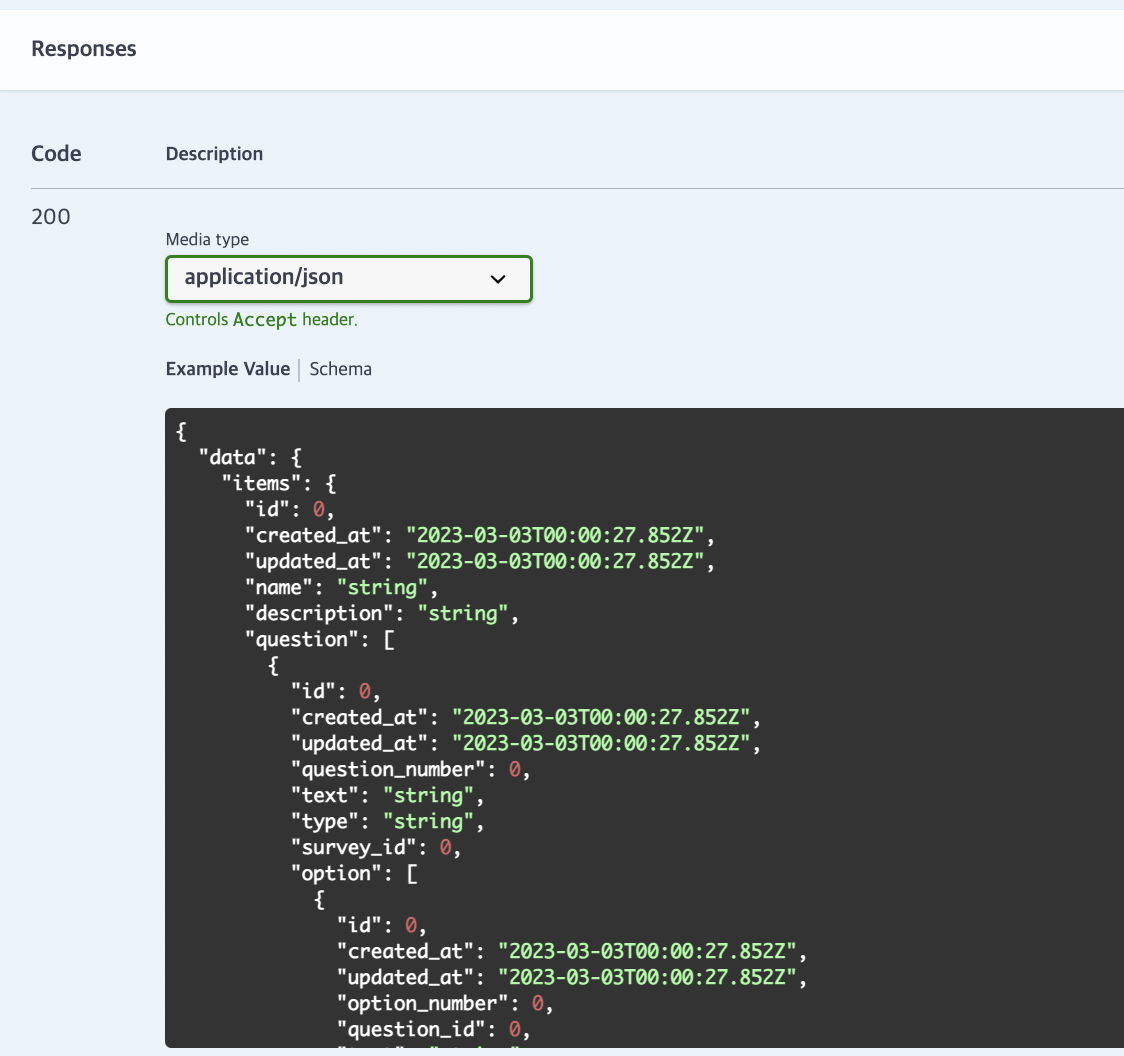The height and width of the screenshot is (1056, 1124).
Task: Click the Media type label
Action: point(207,239)
